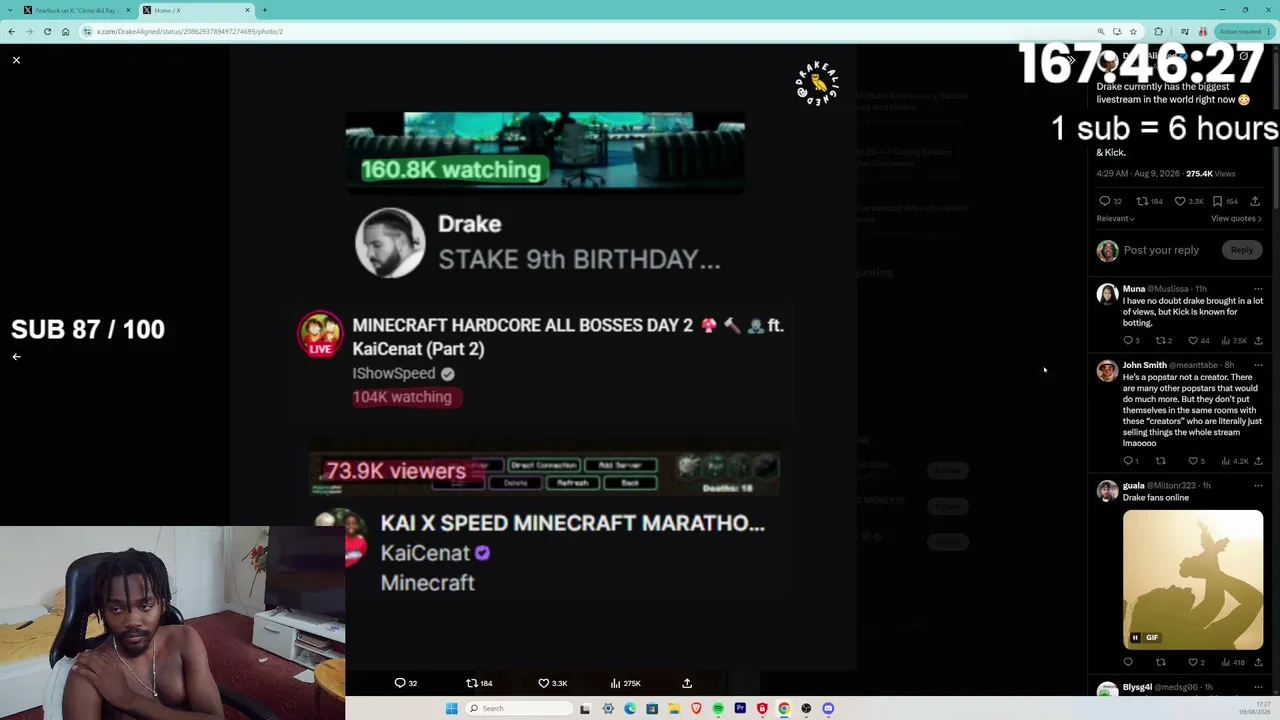
Task: Open Brave browser from the taskbar
Action: pos(696,708)
